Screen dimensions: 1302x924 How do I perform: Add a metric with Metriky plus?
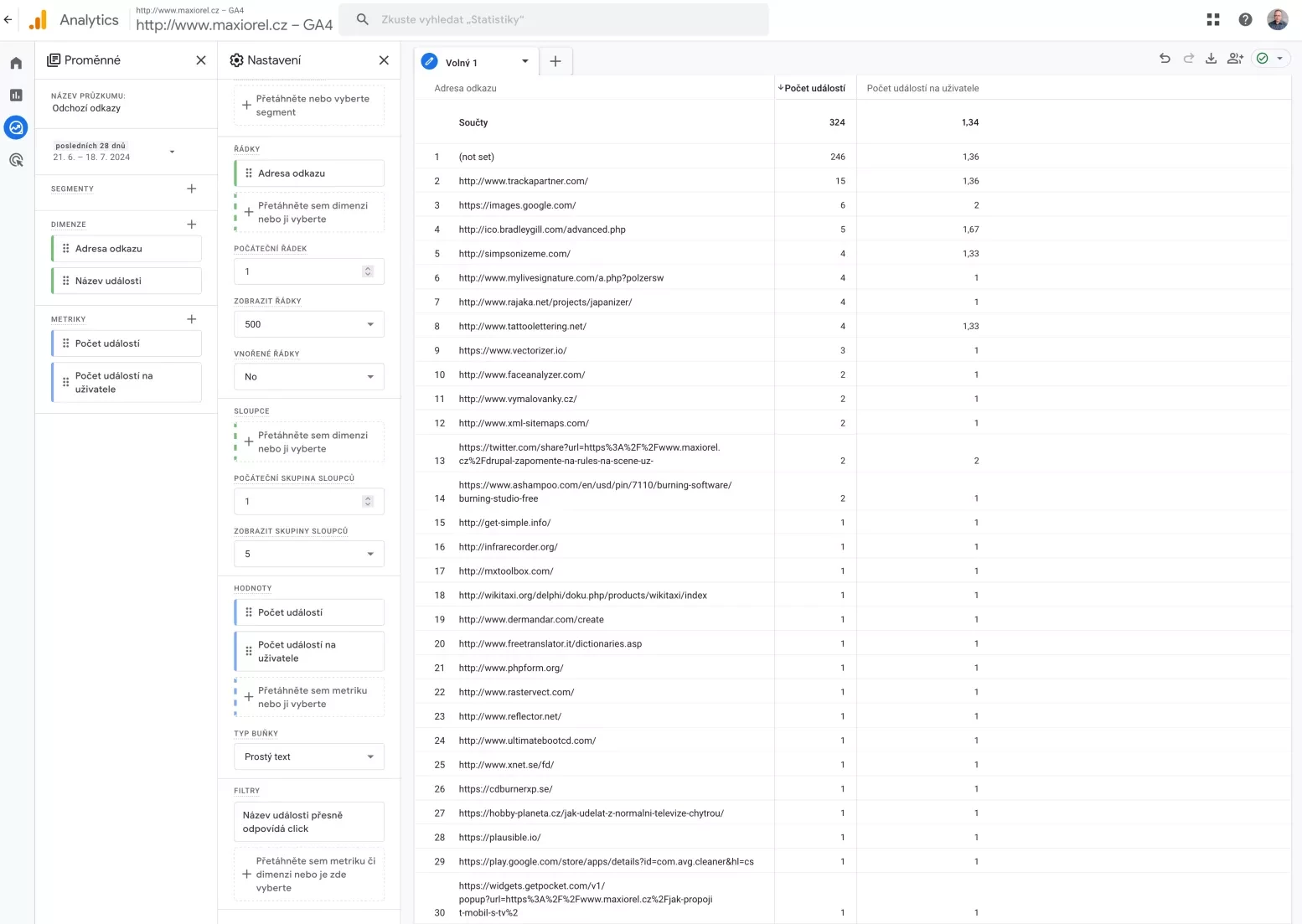[192, 319]
